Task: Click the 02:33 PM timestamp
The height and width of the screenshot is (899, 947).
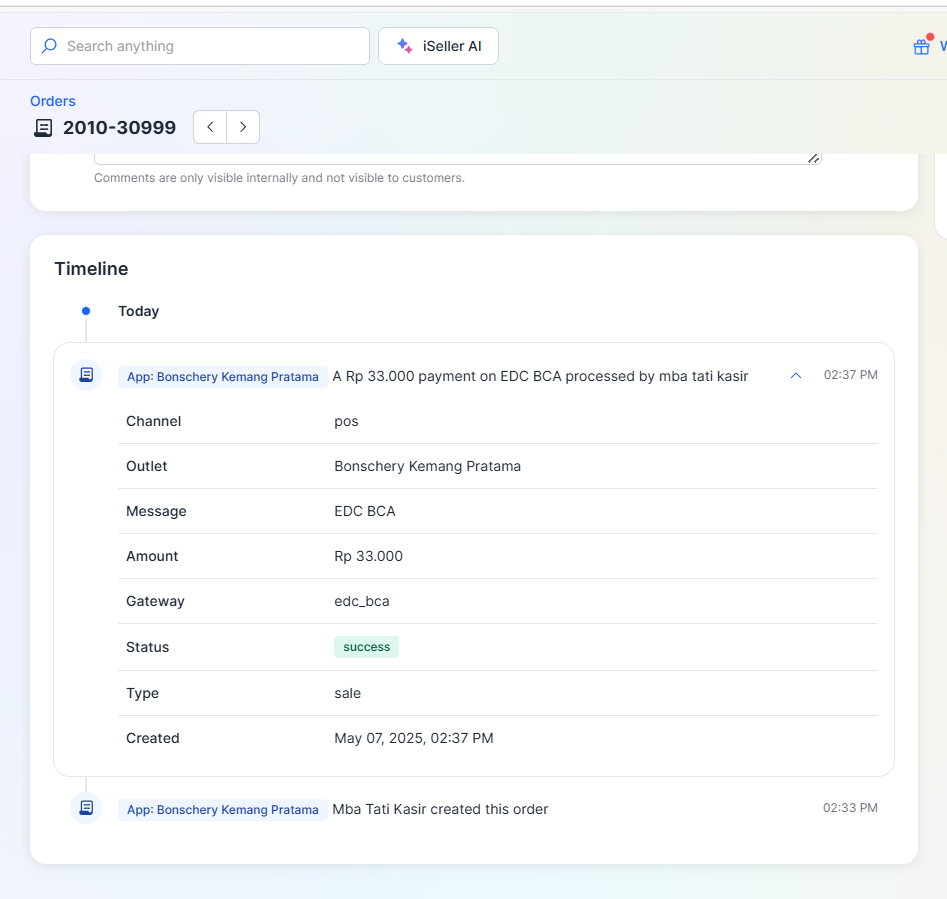Action: tap(850, 808)
